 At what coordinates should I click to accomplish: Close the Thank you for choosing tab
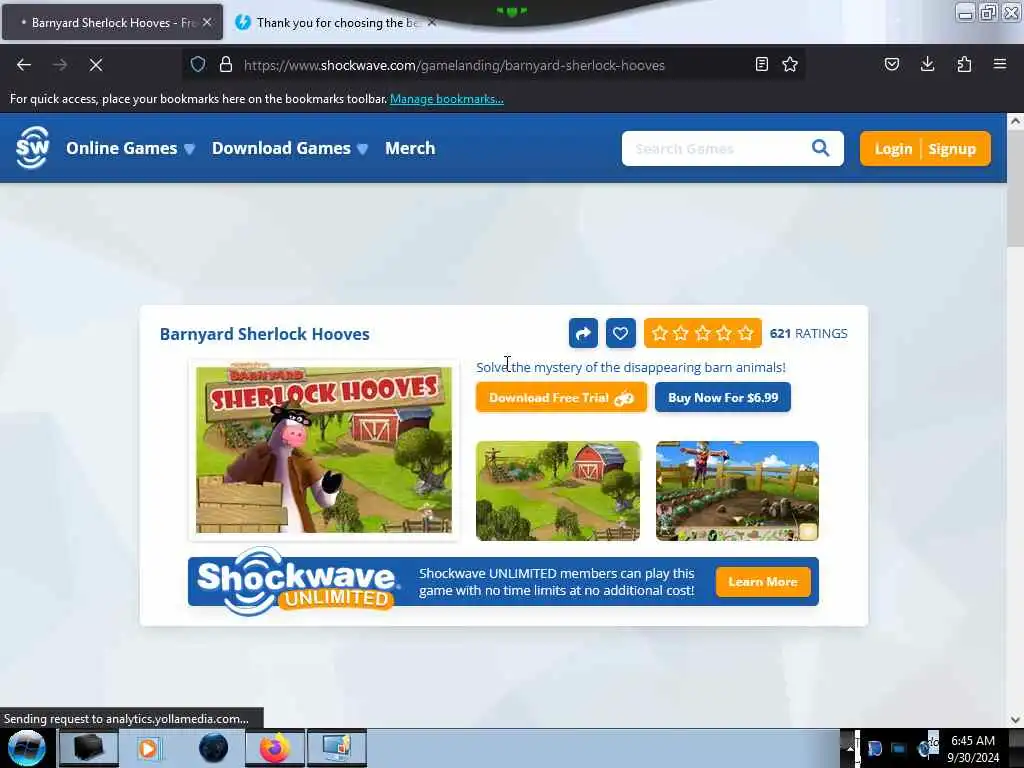(432, 22)
